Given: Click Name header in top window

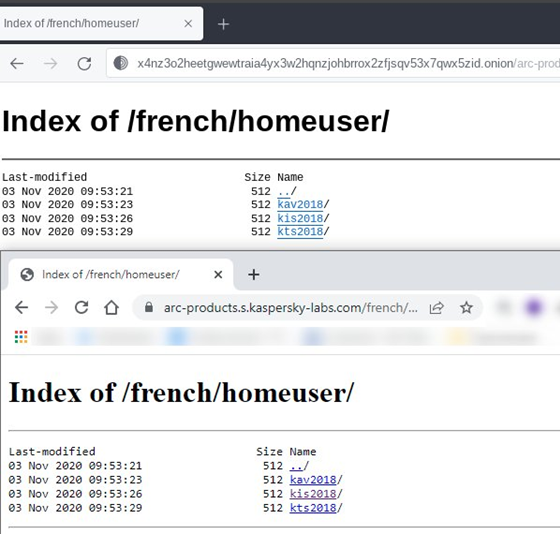Looking at the screenshot, I should (290, 177).
